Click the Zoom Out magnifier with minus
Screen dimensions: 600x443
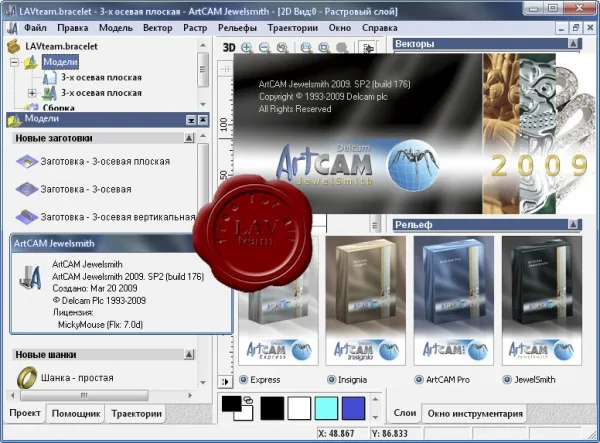pos(264,48)
